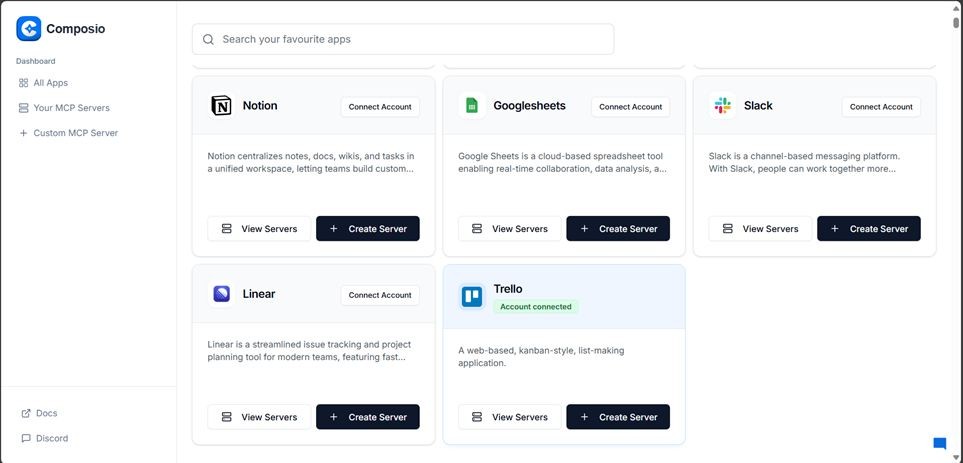Click the Linear app icon
The image size is (963, 463).
[x=221, y=294]
